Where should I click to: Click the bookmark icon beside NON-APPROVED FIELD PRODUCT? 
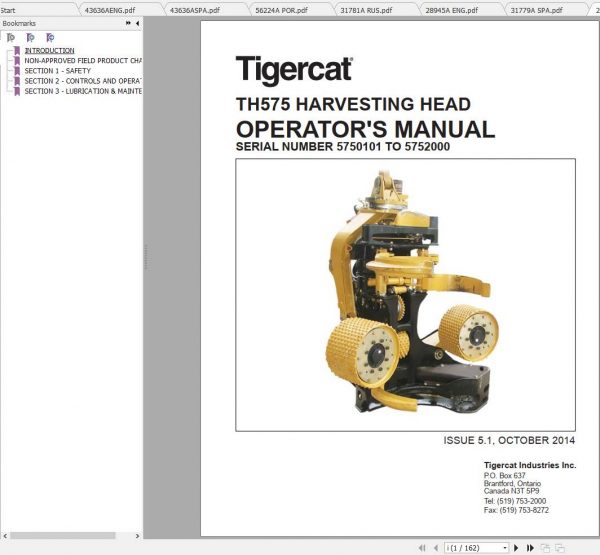click(17, 61)
